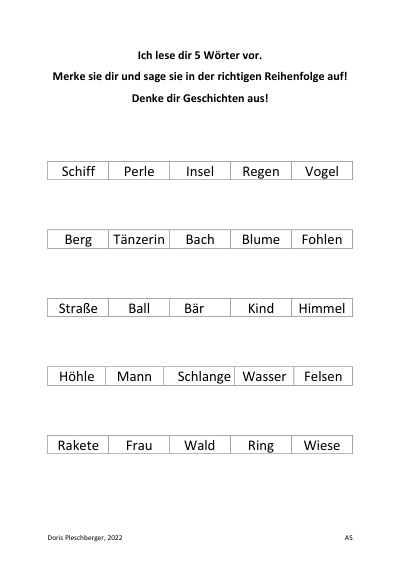Viewport: 400px width, 567px height.
Task: Select the word 'Vogel'
Action: pyautogui.click(x=322, y=171)
